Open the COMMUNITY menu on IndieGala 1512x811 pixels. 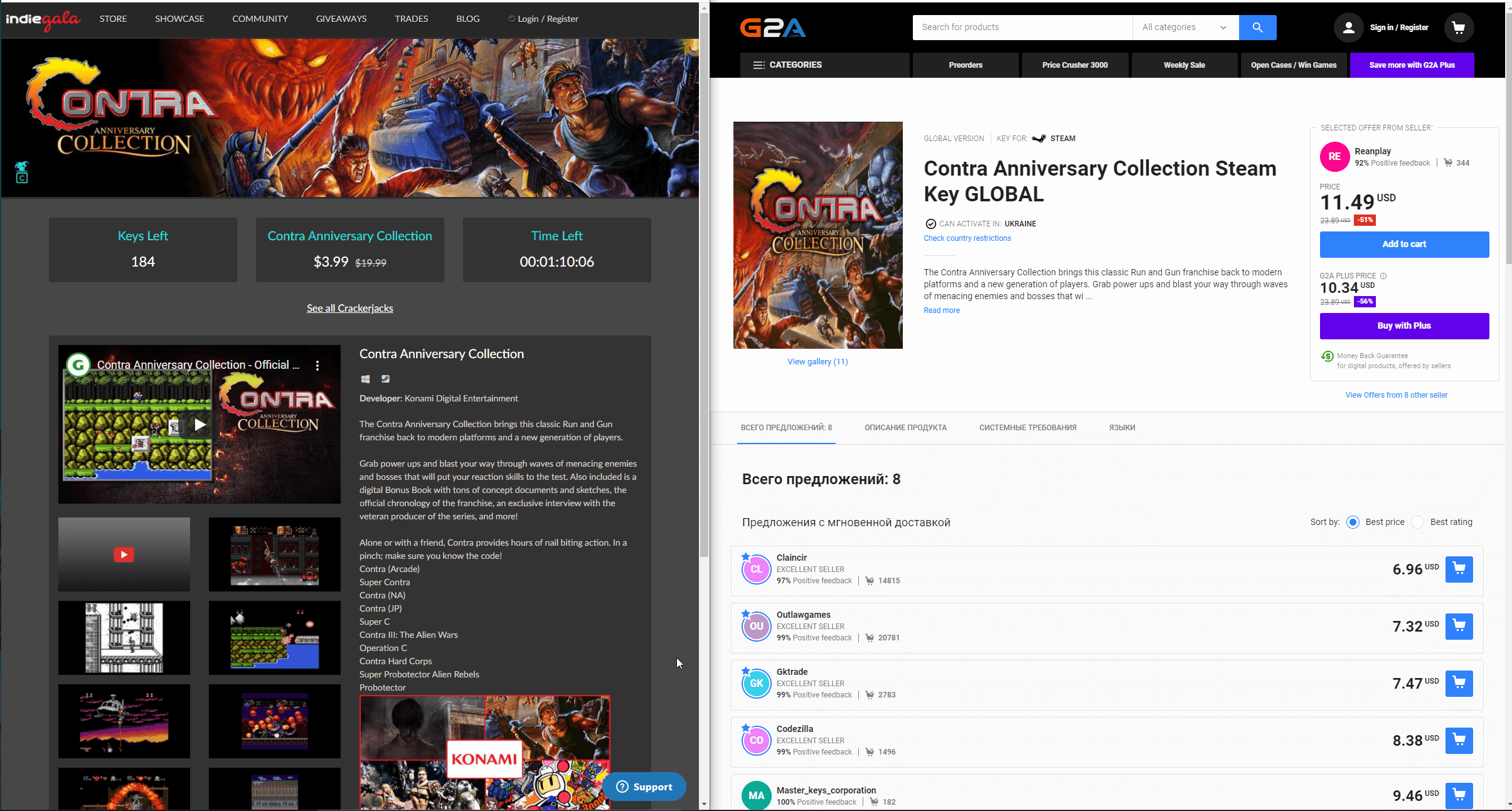(260, 19)
